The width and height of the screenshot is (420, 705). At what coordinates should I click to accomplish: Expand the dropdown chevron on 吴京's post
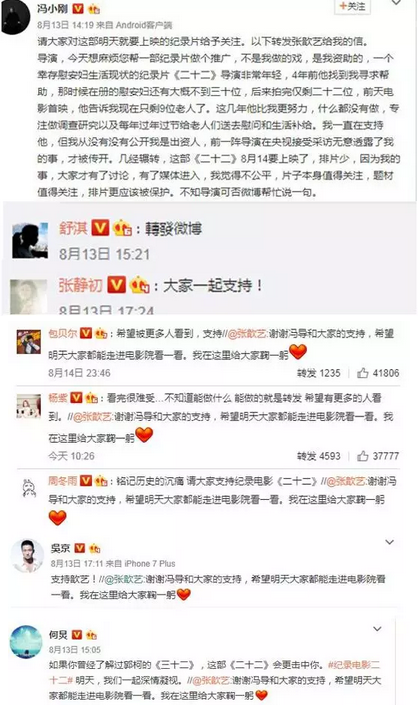coord(390,542)
